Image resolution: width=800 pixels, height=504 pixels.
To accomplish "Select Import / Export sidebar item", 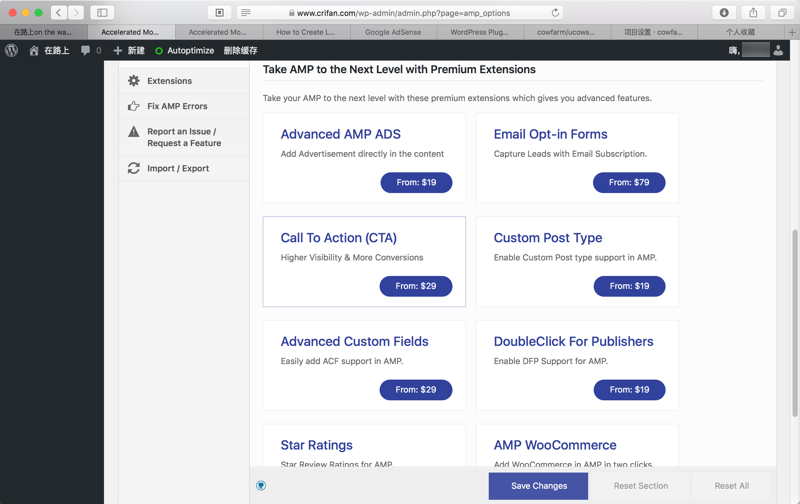I will (x=178, y=169).
